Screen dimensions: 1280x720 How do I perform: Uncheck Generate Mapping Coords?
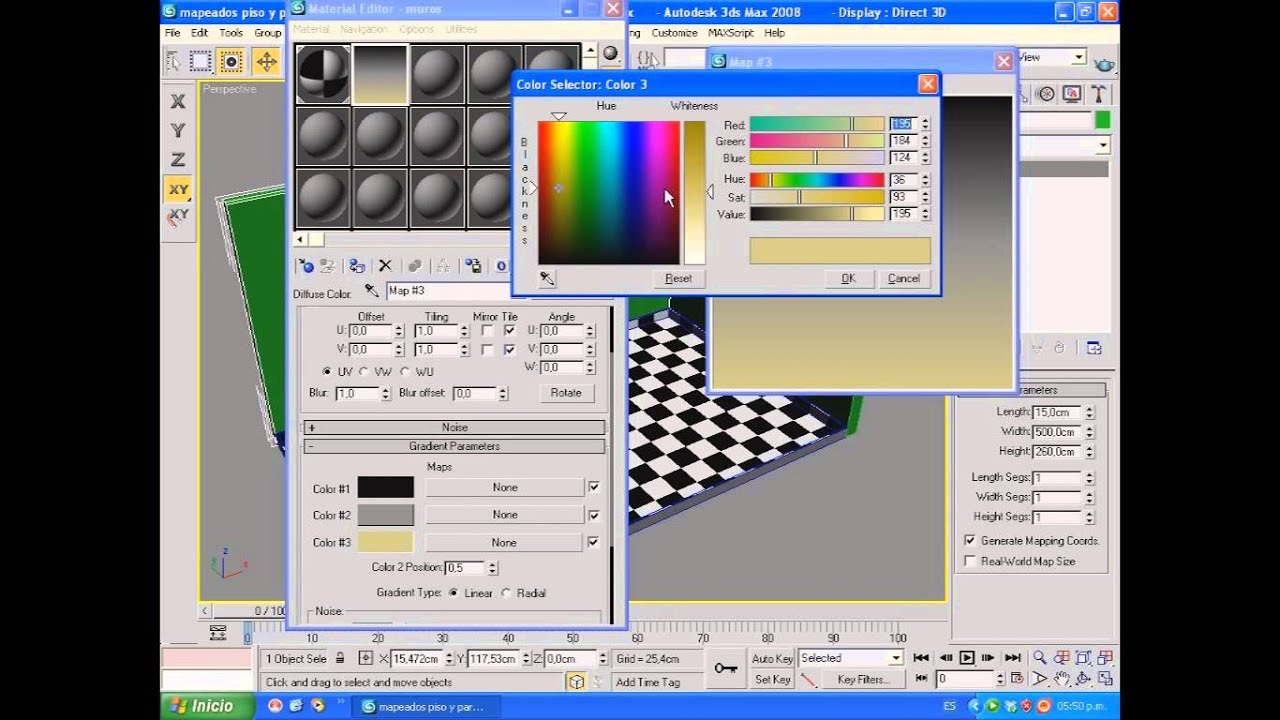[x=969, y=540]
